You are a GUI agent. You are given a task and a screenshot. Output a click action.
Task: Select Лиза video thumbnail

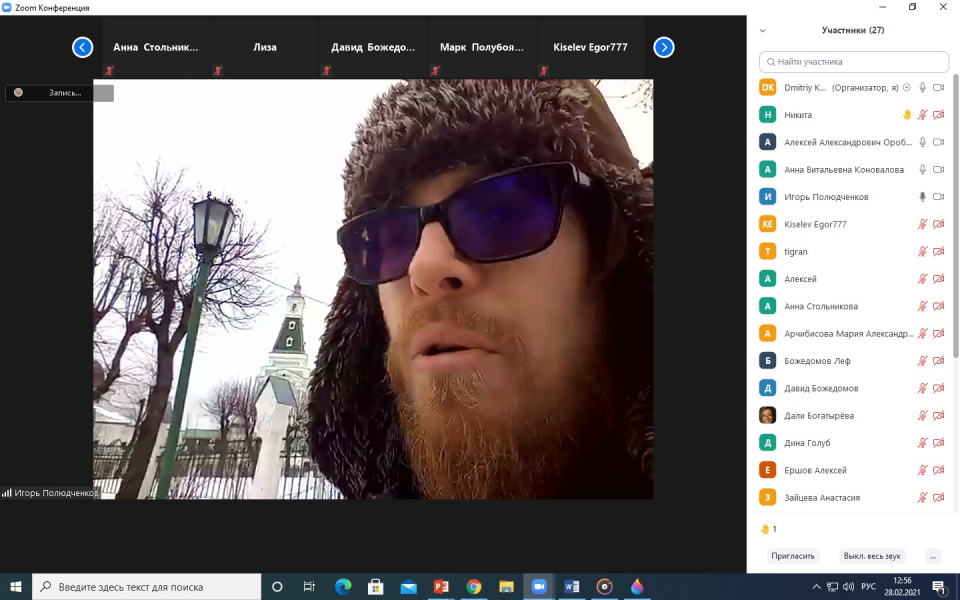point(264,47)
